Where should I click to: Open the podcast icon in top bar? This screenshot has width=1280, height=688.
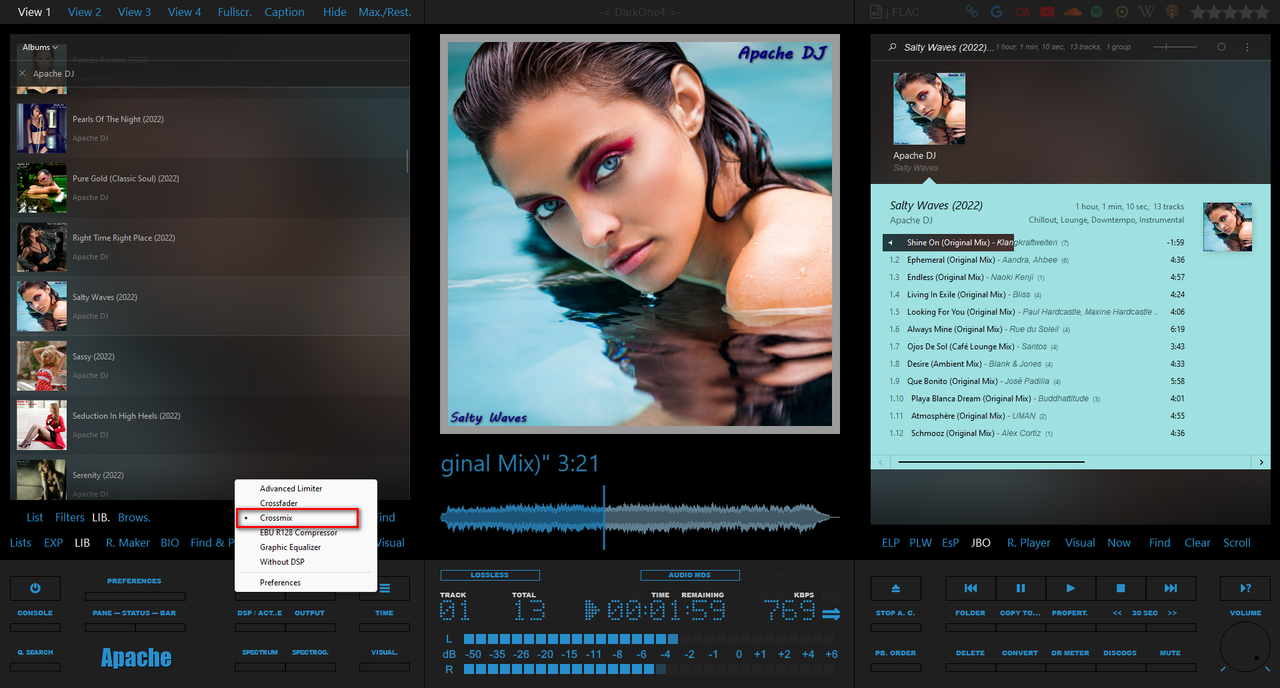tap(1172, 12)
